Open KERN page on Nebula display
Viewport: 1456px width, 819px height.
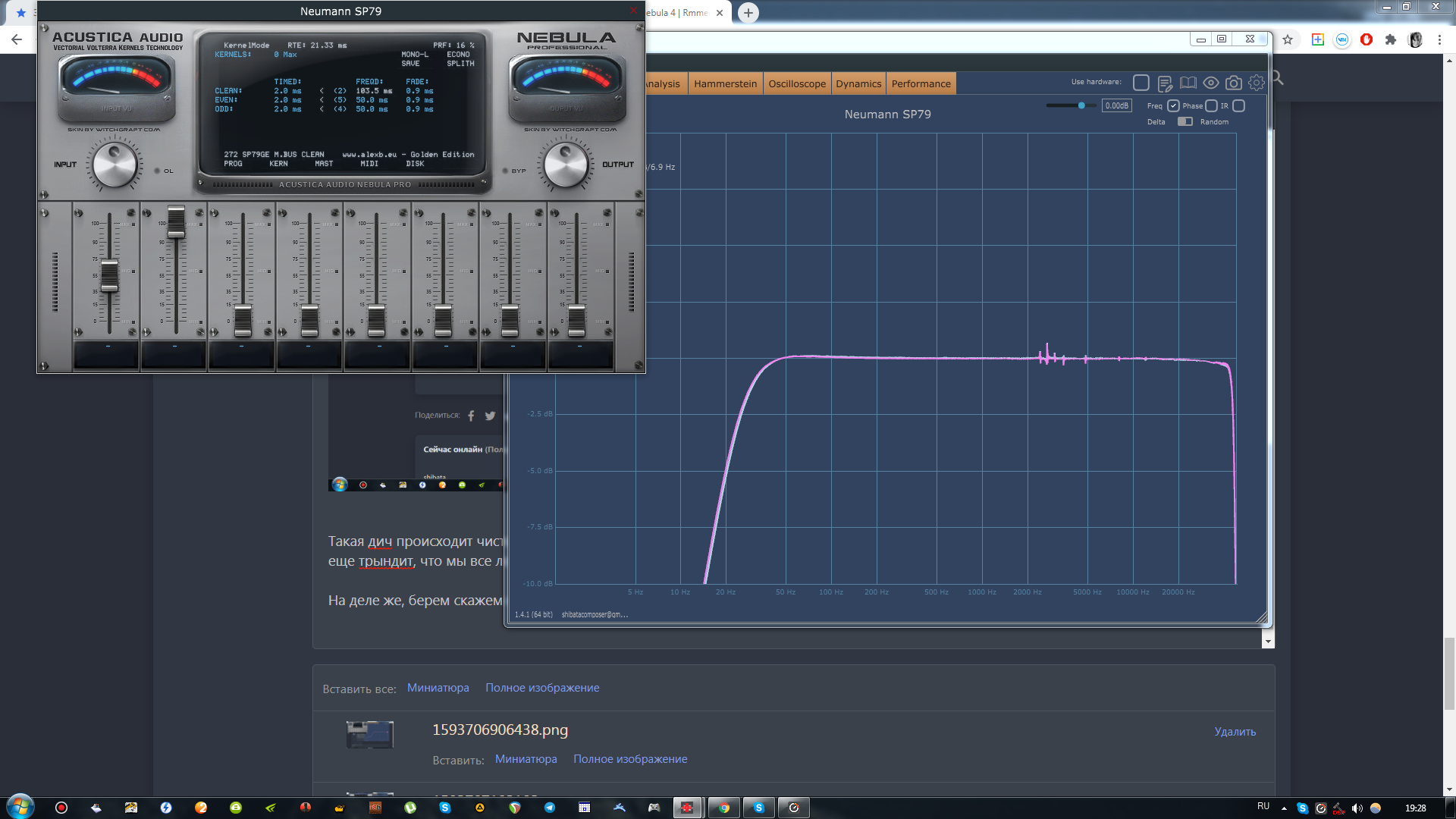[278, 164]
